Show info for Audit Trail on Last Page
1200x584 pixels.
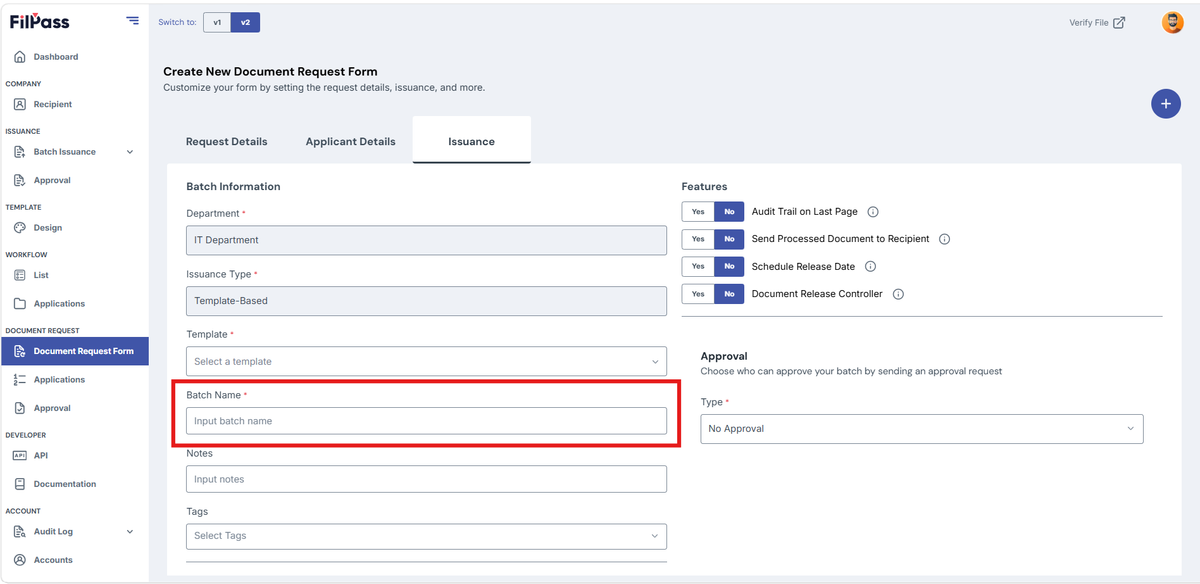click(x=873, y=212)
